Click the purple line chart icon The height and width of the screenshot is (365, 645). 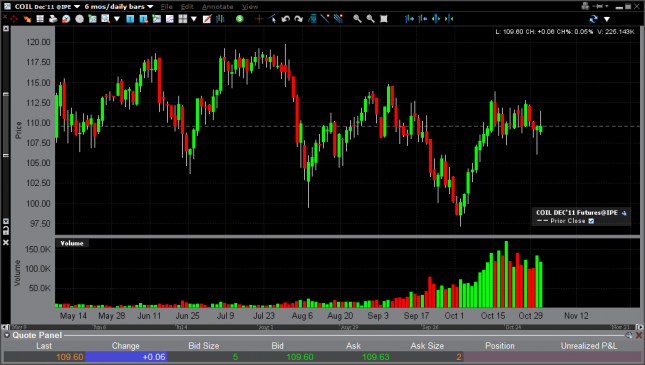coord(169,19)
